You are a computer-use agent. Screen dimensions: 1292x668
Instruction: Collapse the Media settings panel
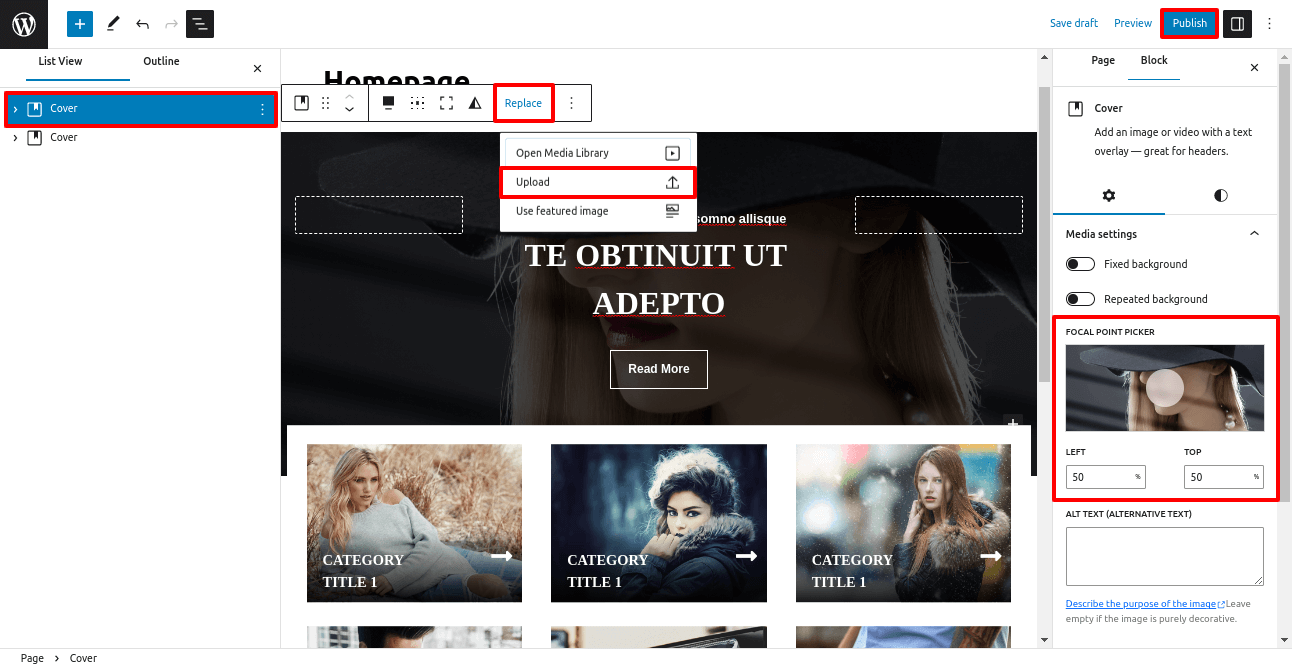click(x=1254, y=234)
